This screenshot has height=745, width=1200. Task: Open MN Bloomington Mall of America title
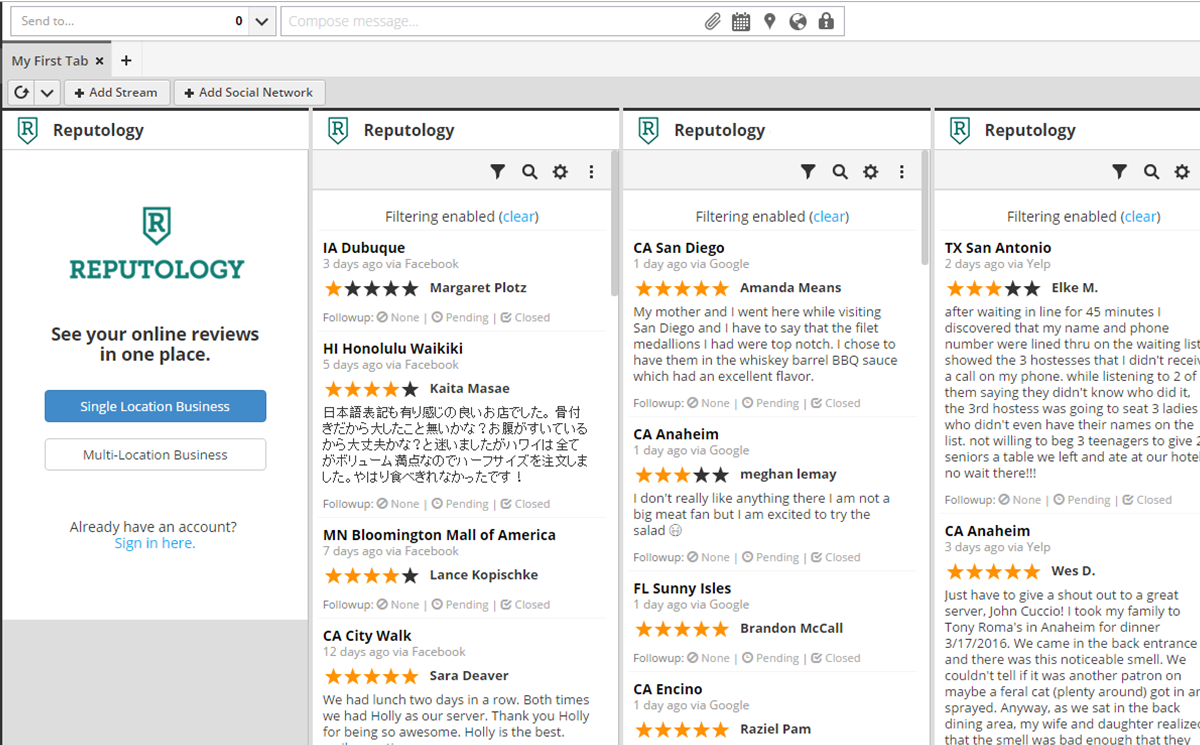tap(439, 535)
